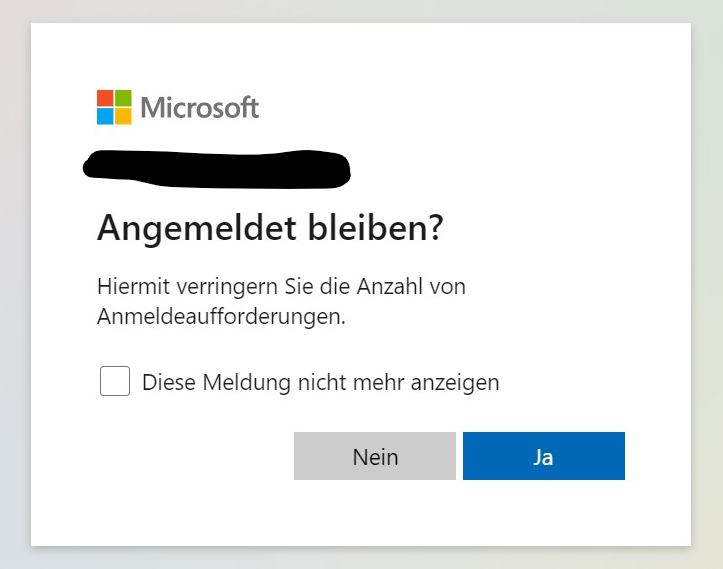
Task: Click the word 'Anmeldeaufforderungen.' in the description
Action: click(x=221, y=317)
